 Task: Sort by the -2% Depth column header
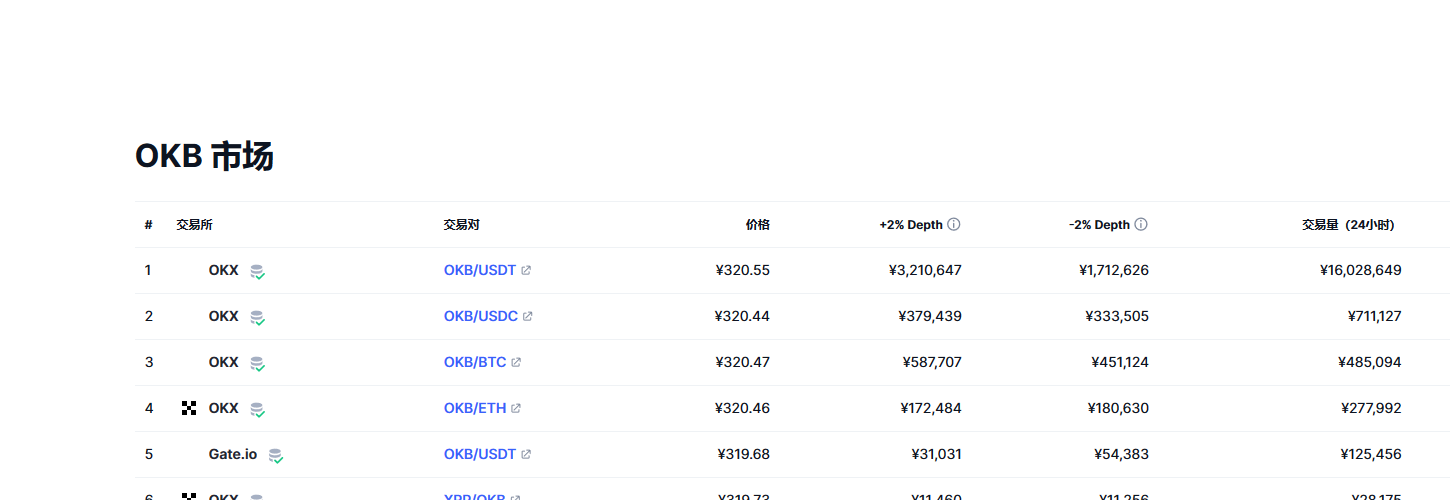pyautogui.click(x=1099, y=225)
